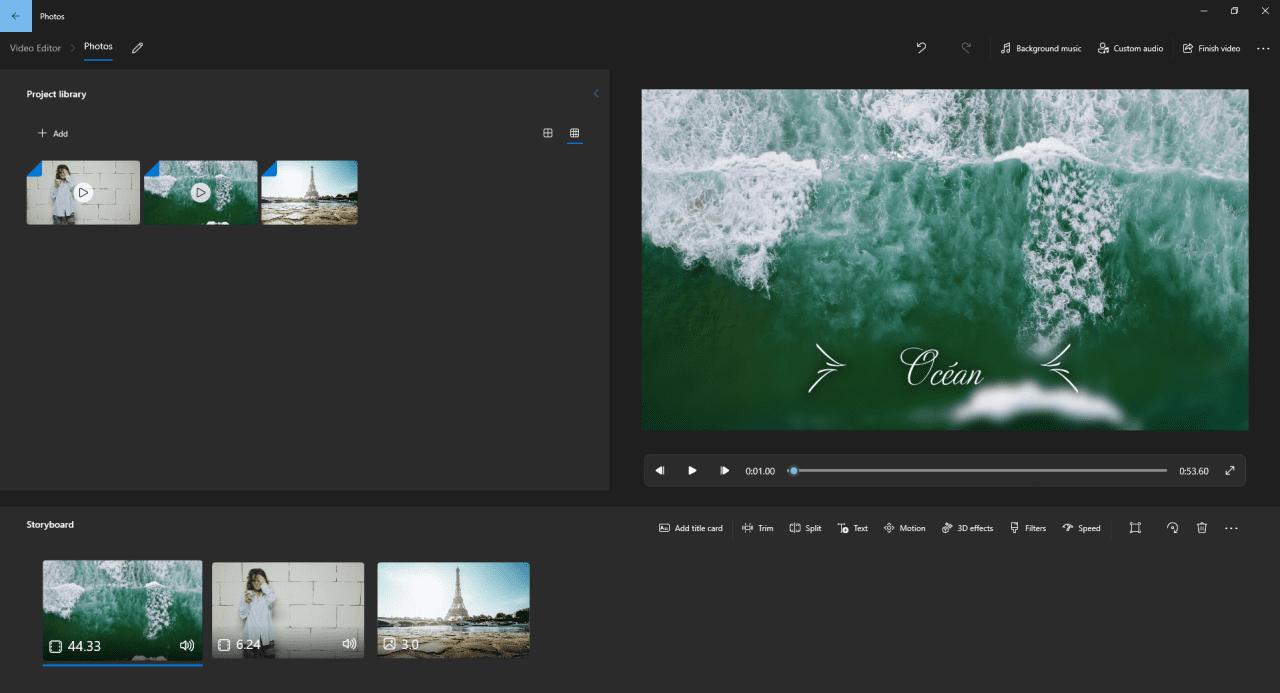The height and width of the screenshot is (693, 1280).
Task: Select the ocean video in project library
Action: pos(200,192)
